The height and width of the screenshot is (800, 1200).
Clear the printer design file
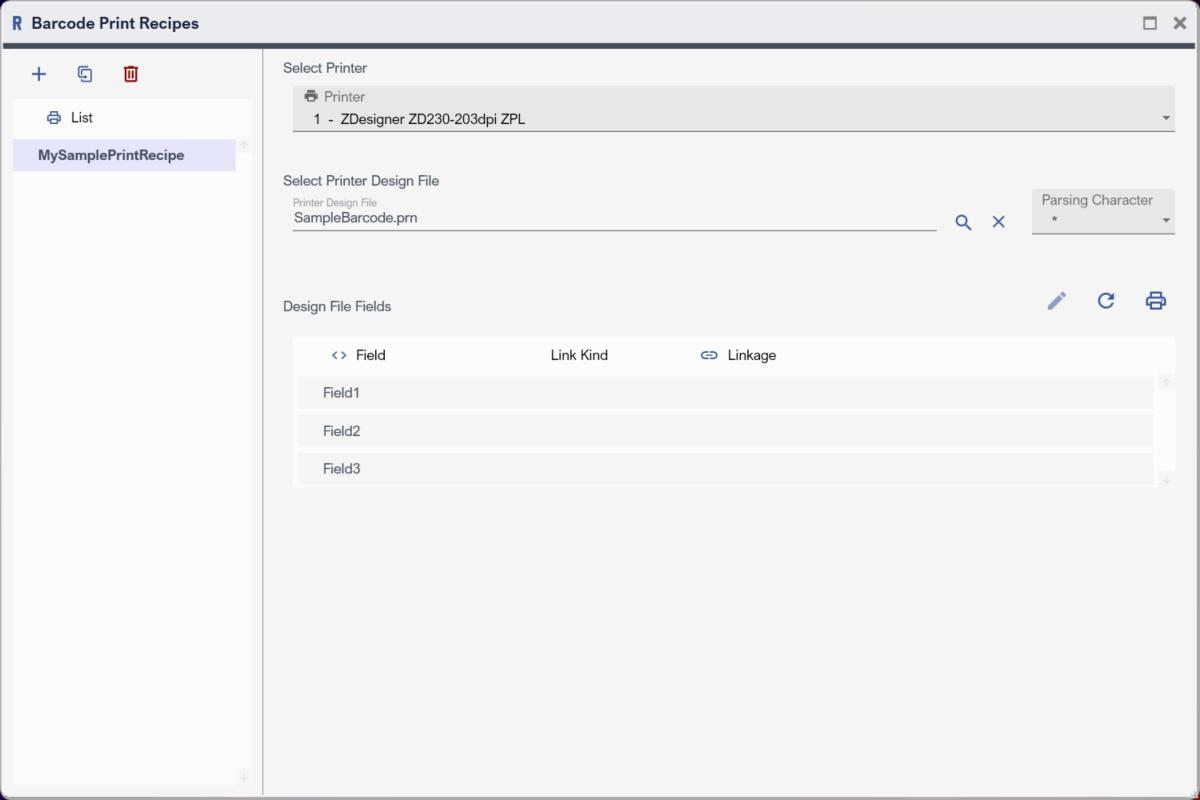point(998,222)
